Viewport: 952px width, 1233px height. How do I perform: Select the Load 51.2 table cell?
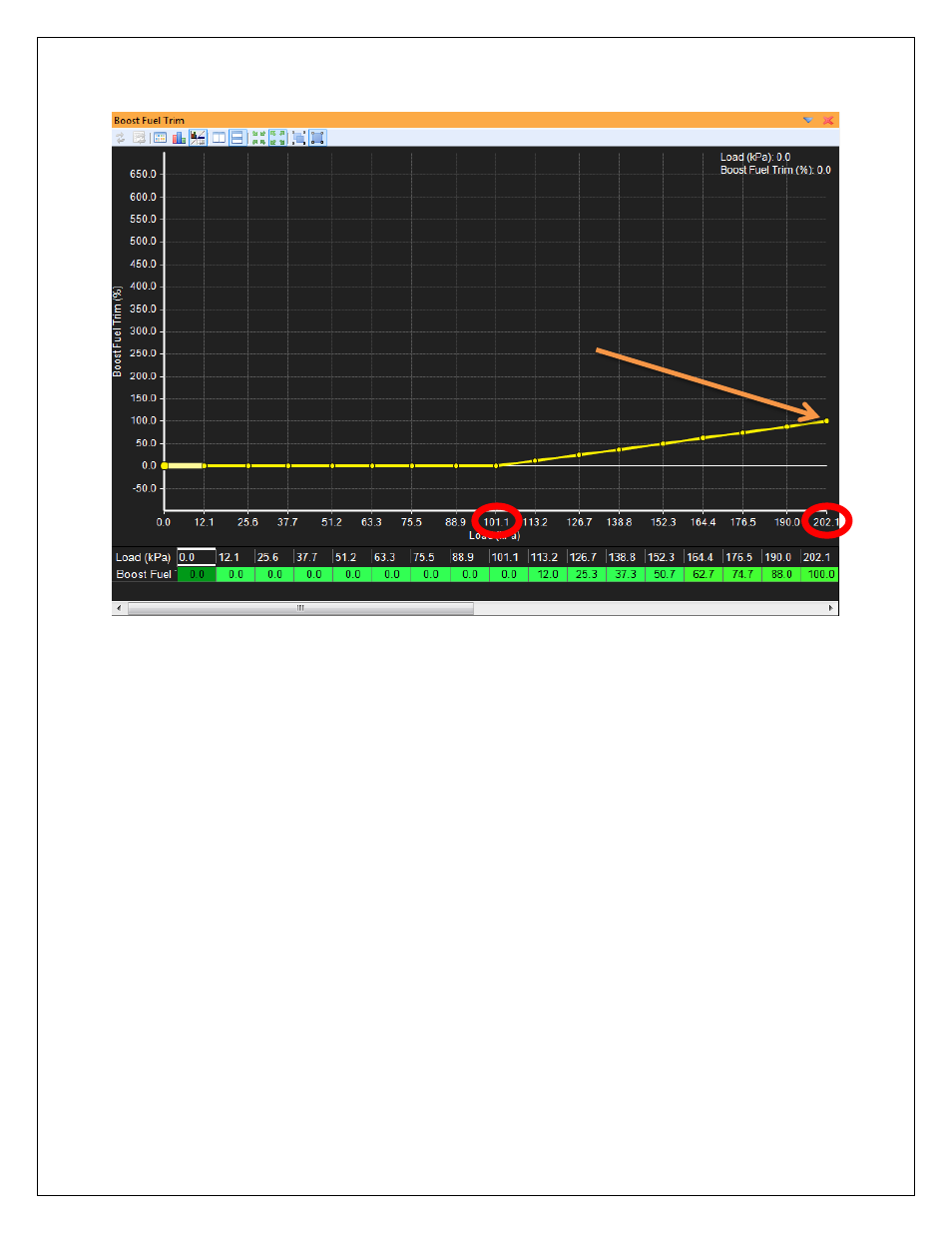point(352,557)
